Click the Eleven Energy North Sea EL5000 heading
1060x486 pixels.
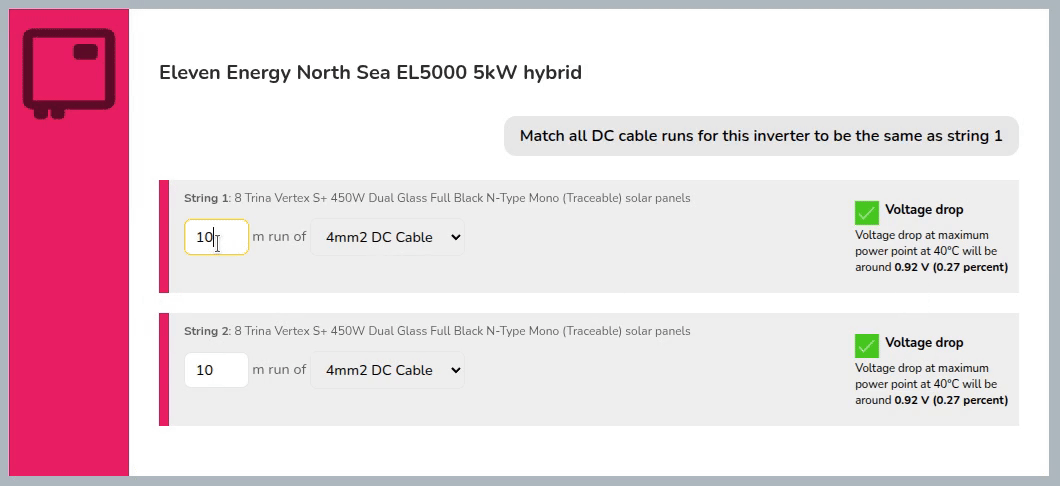tap(370, 73)
